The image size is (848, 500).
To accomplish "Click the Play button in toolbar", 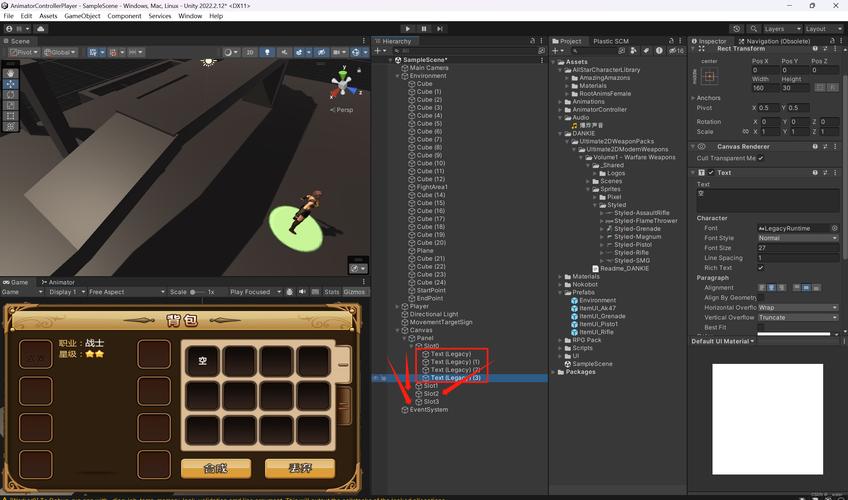I will (x=408, y=29).
